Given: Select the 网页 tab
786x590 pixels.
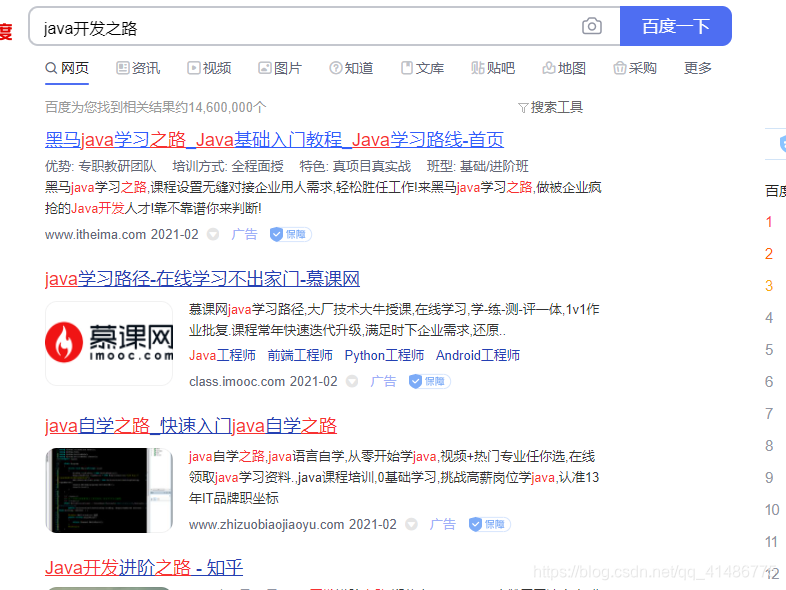Looking at the screenshot, I should (67, 68).
